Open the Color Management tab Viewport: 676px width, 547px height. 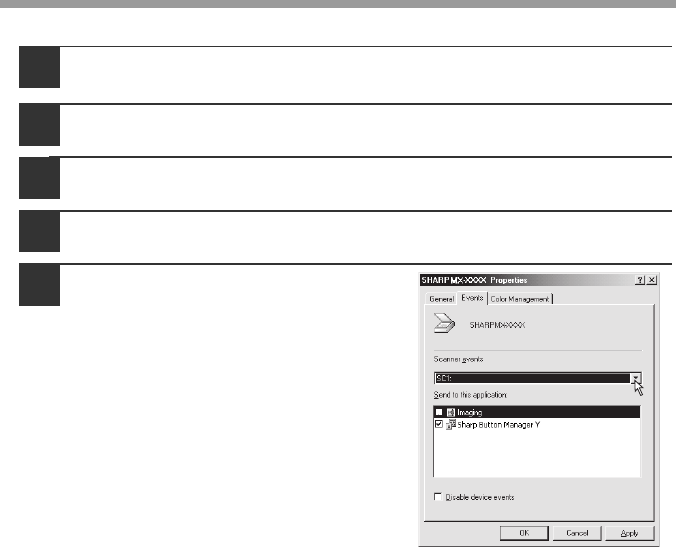520,298
